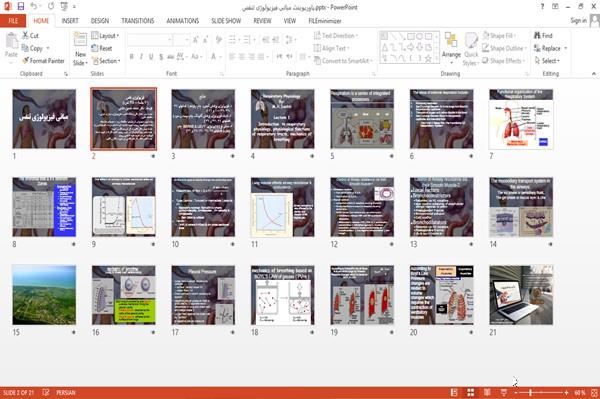Image resolution: width=600 pixels, height=399 pixels.
Task: Click the Cut command
Action: pyautogui.click(x=30, y=36)
